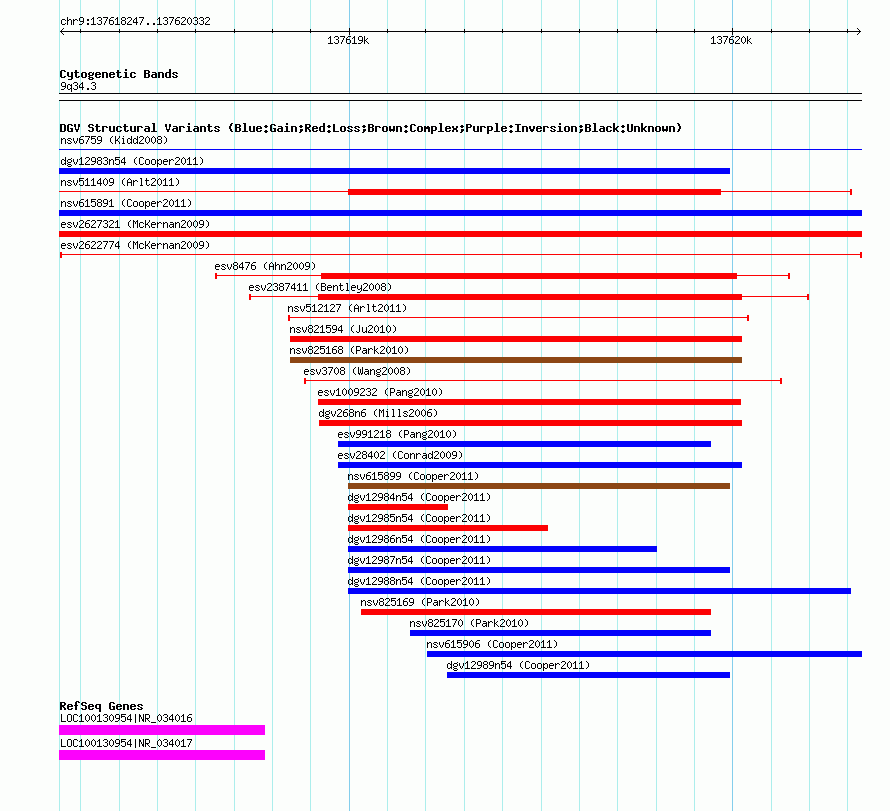The image size is (890, 811).
Task: Click the nsv821594 (Ju2010) red loss bar
Action: 516,339
